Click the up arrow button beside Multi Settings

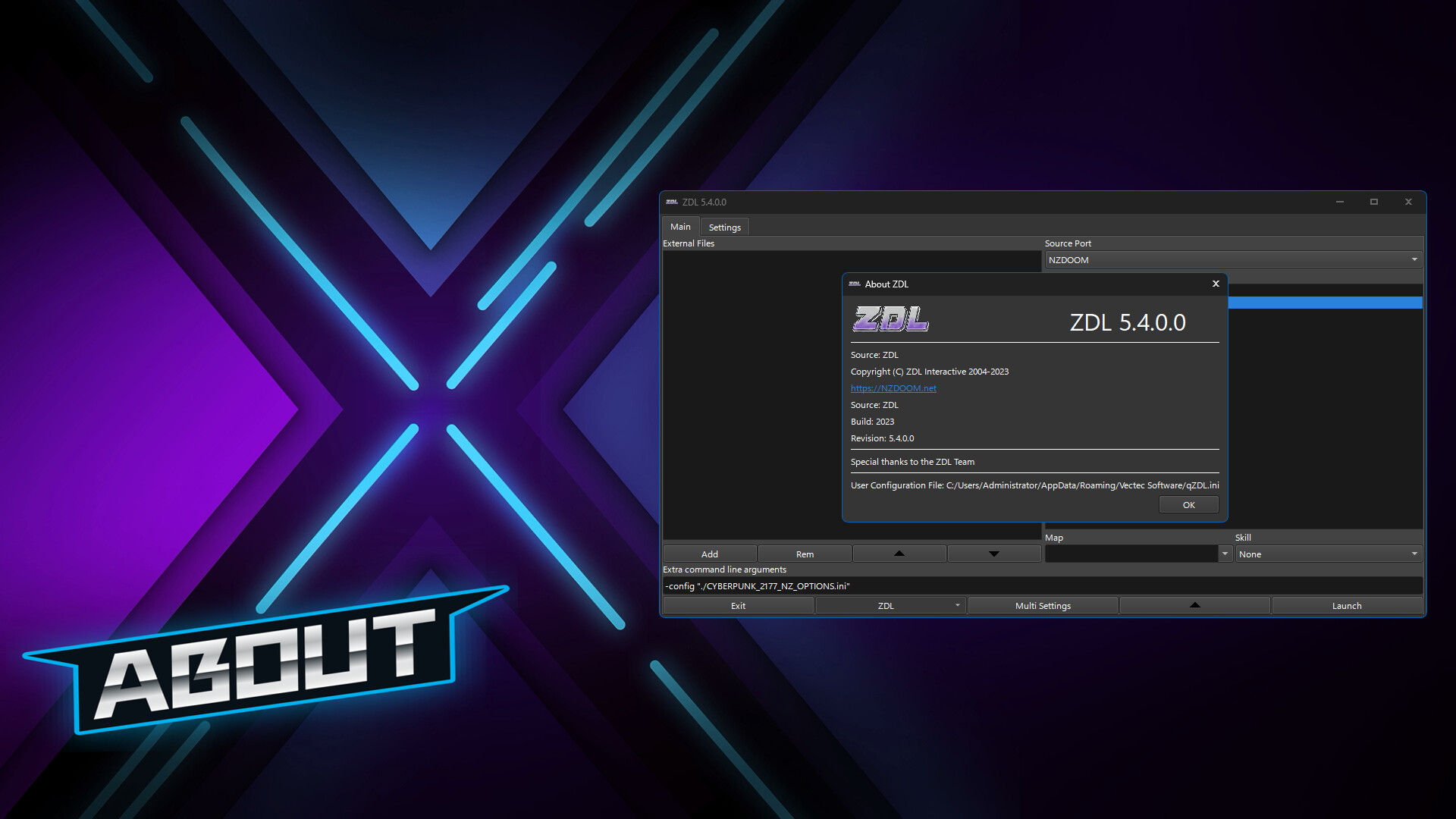(1194, 605)
